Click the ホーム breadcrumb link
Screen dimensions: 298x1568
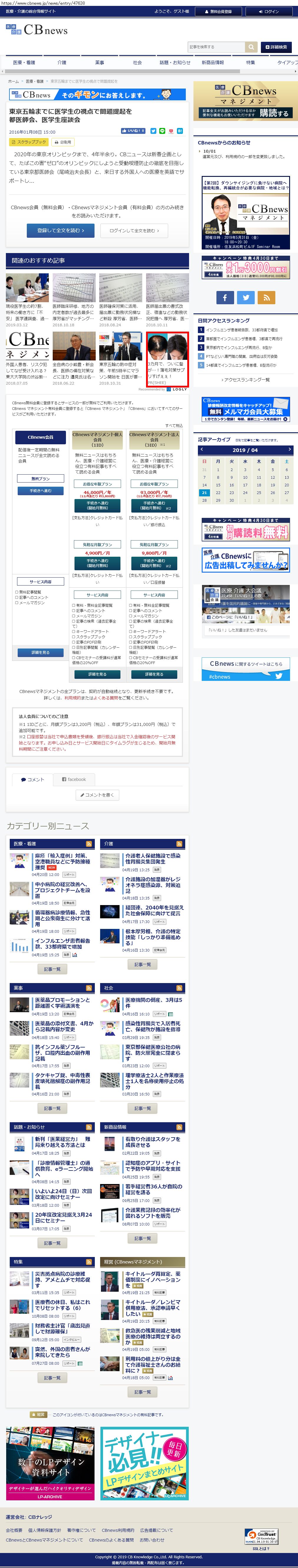pos(14,81)
